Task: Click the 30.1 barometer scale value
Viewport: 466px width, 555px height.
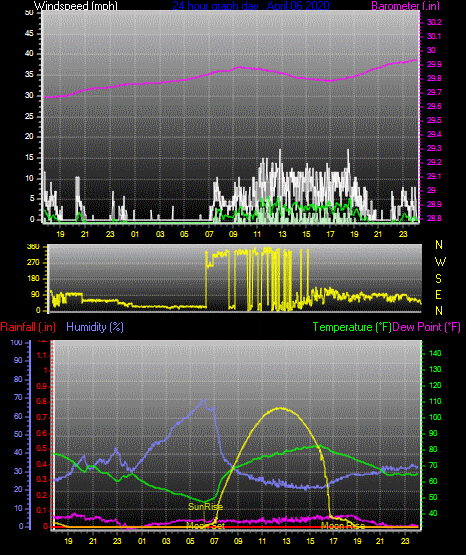Action: [x=434, y=36]
